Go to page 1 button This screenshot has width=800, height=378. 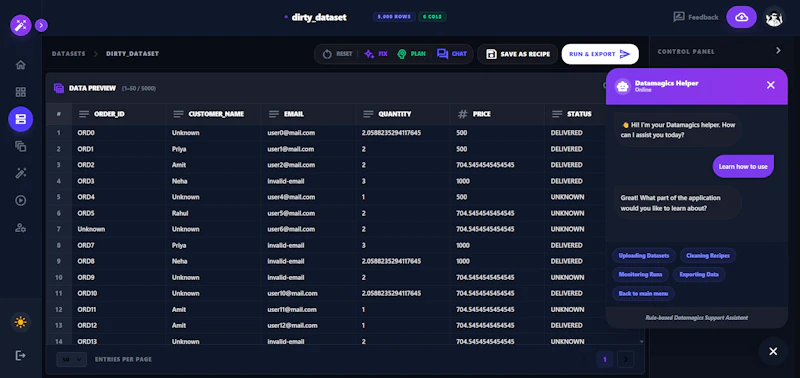pos(605,360)
